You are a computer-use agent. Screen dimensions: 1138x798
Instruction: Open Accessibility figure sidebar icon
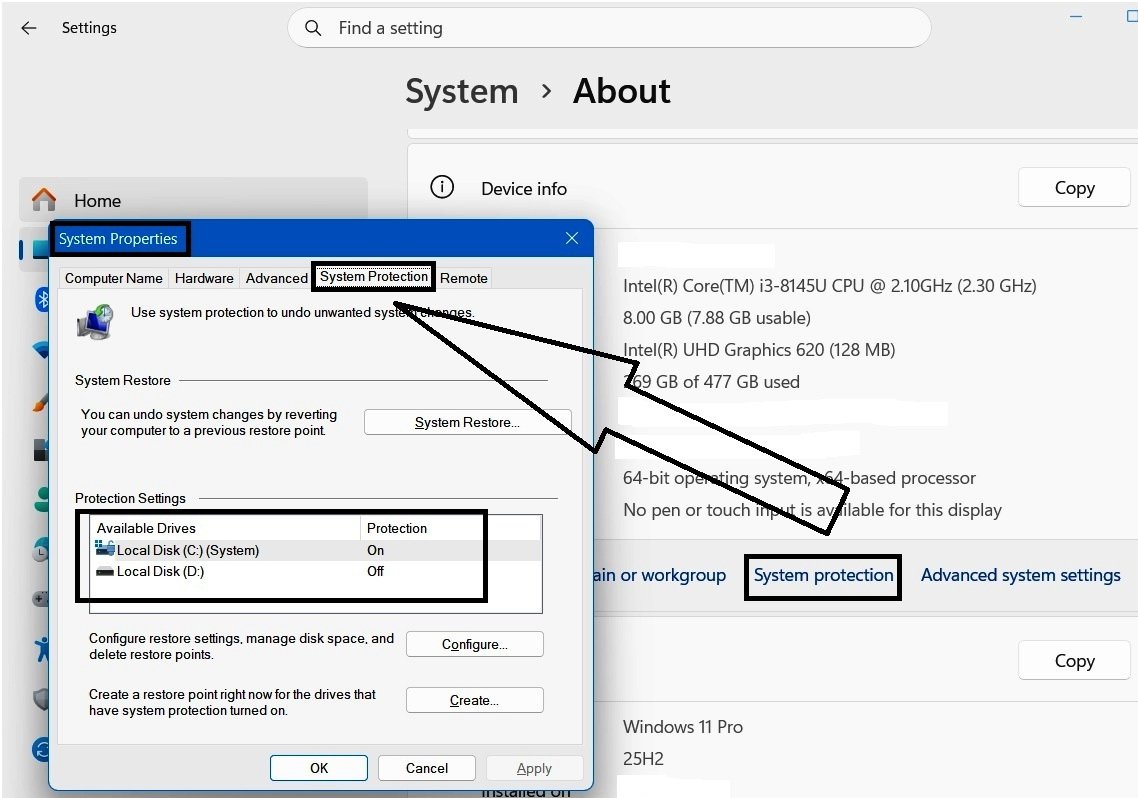(x=43, y=649)
